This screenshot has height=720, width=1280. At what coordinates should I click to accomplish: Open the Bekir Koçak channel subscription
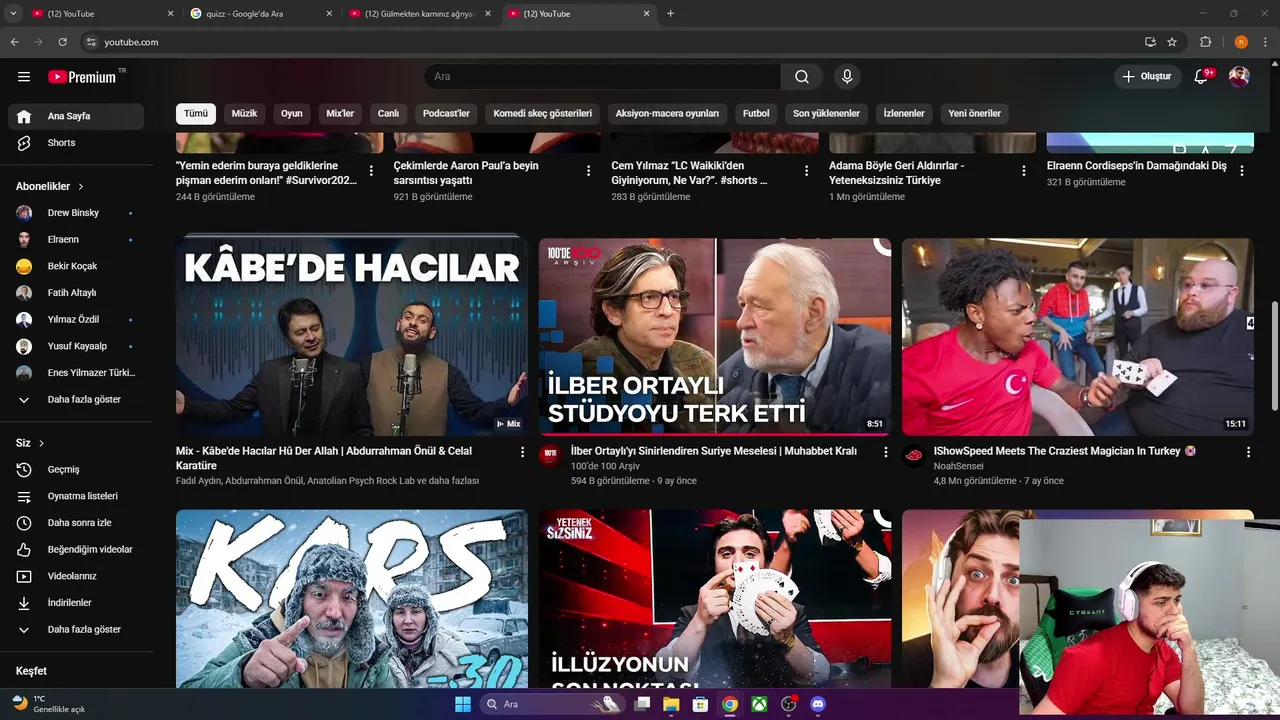76,266
